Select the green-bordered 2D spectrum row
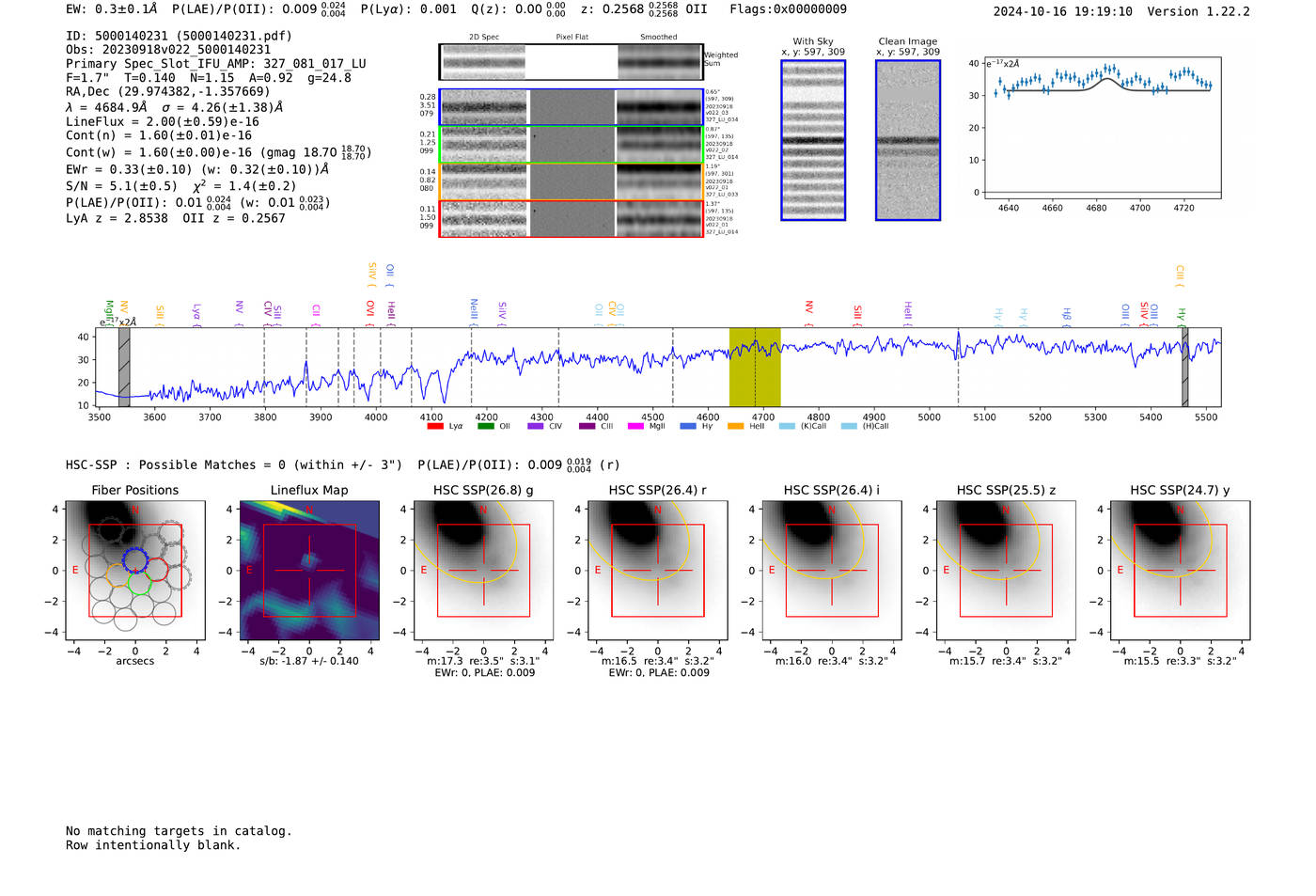The image size is (1316, 896). coord(572,145)
